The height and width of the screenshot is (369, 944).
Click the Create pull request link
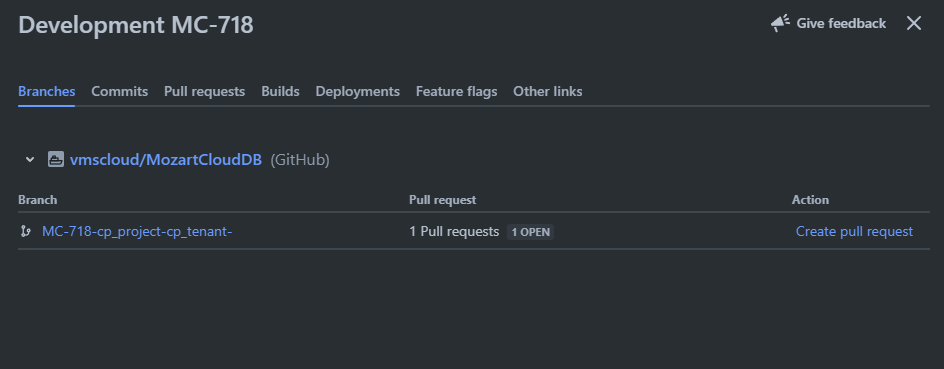[x=854, y=231]
